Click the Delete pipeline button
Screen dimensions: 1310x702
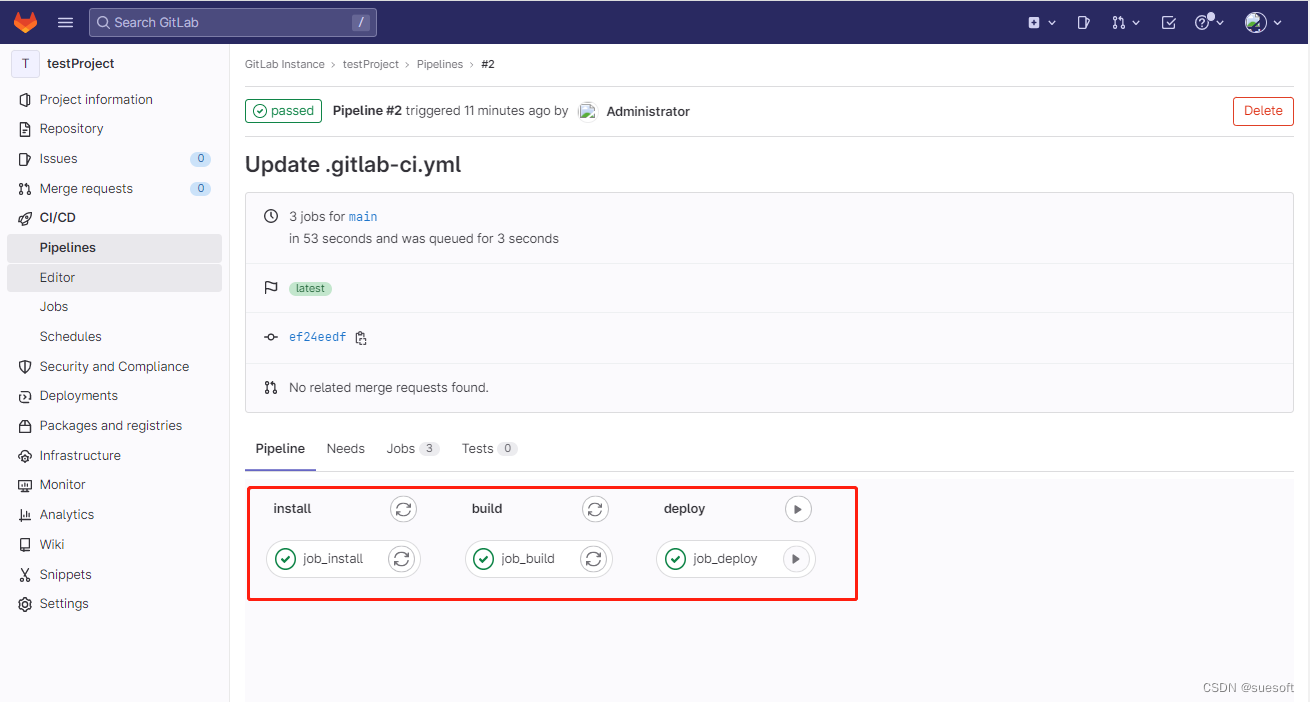1263,111
